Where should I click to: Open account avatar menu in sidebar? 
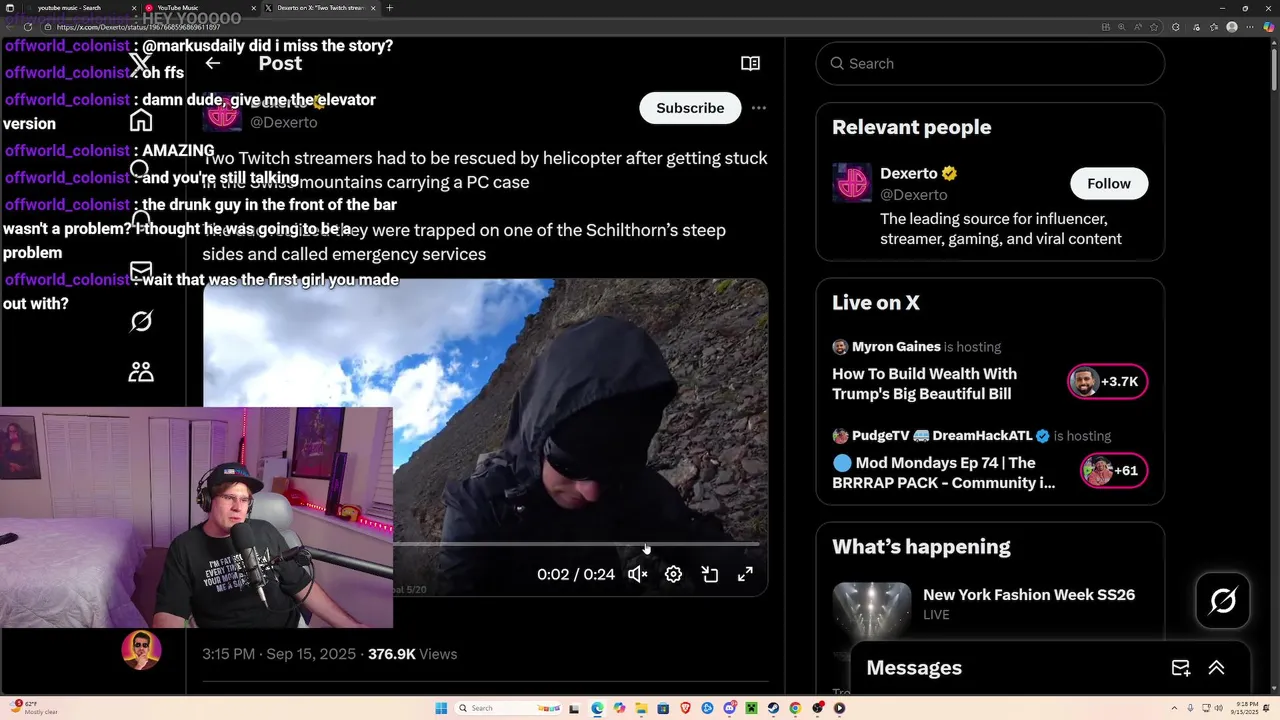click(x=141, y=650)
